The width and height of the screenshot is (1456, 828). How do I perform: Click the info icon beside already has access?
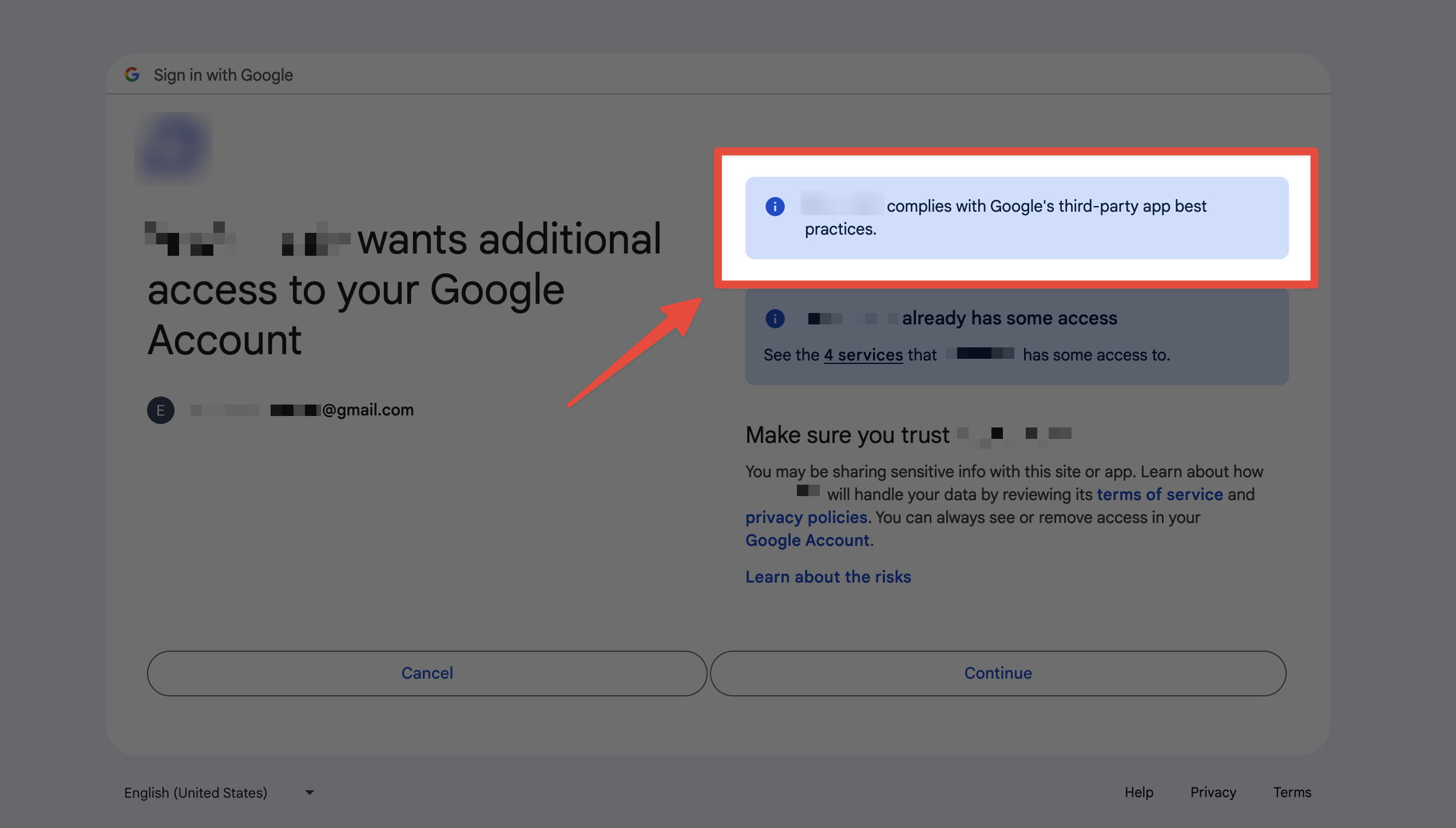point(775,319)
